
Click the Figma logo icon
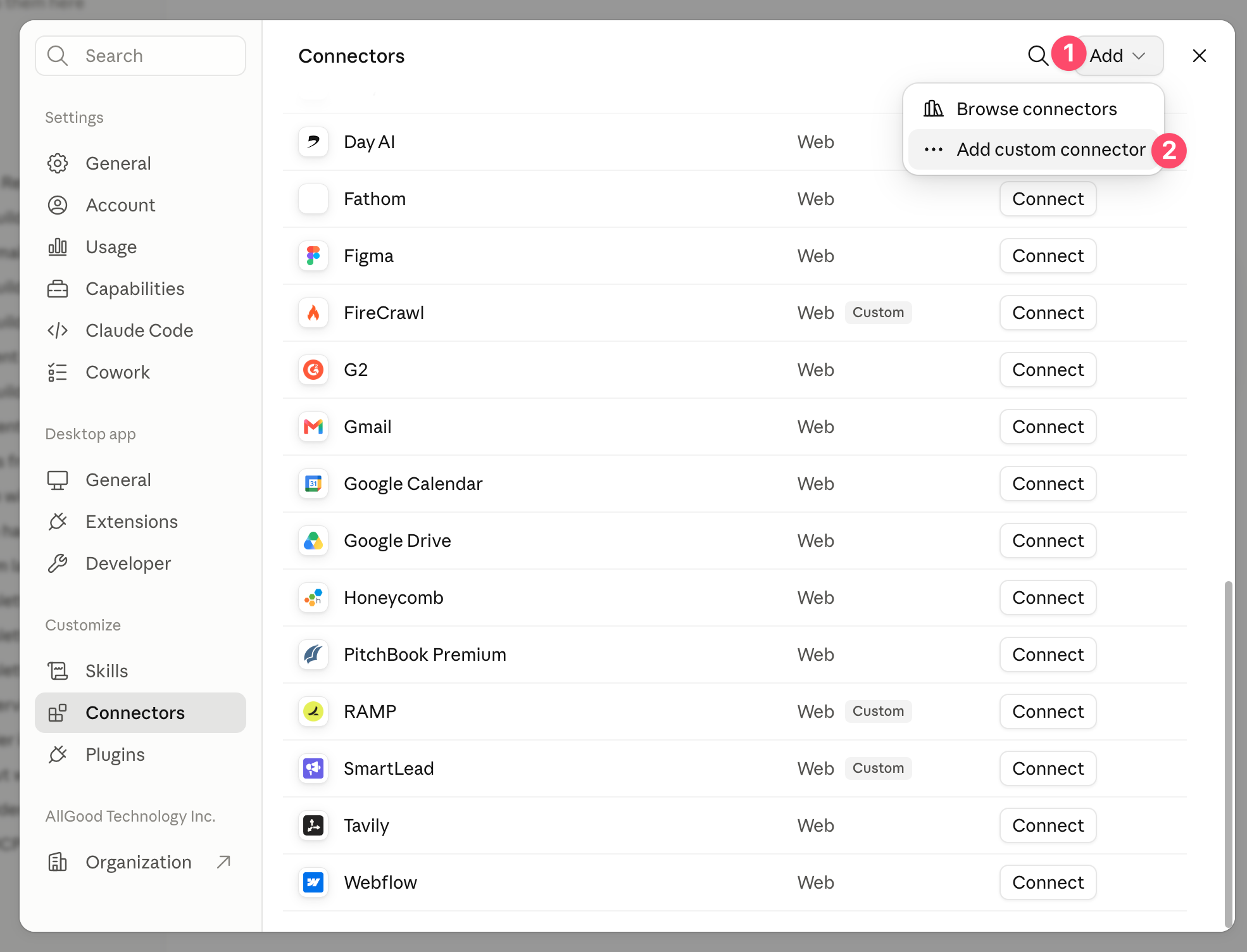313,256
